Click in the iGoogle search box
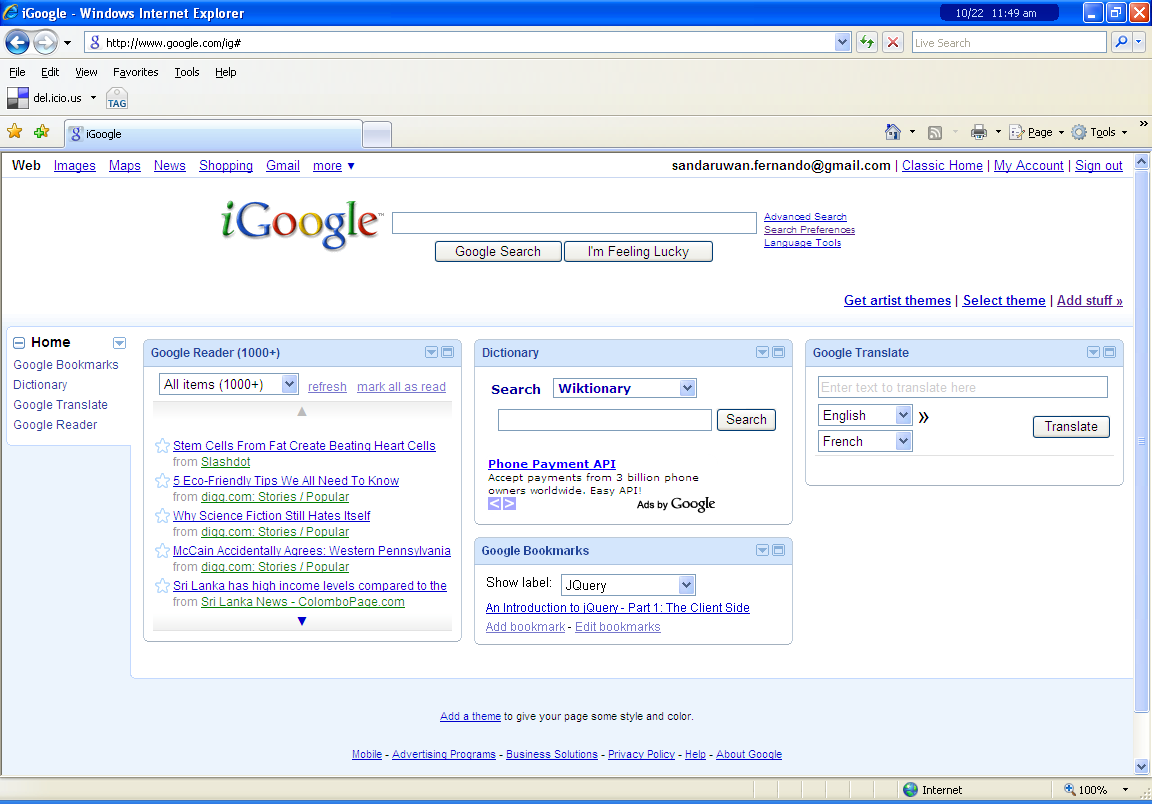This screenshot has width=1152, height=804. pos(575,223)
